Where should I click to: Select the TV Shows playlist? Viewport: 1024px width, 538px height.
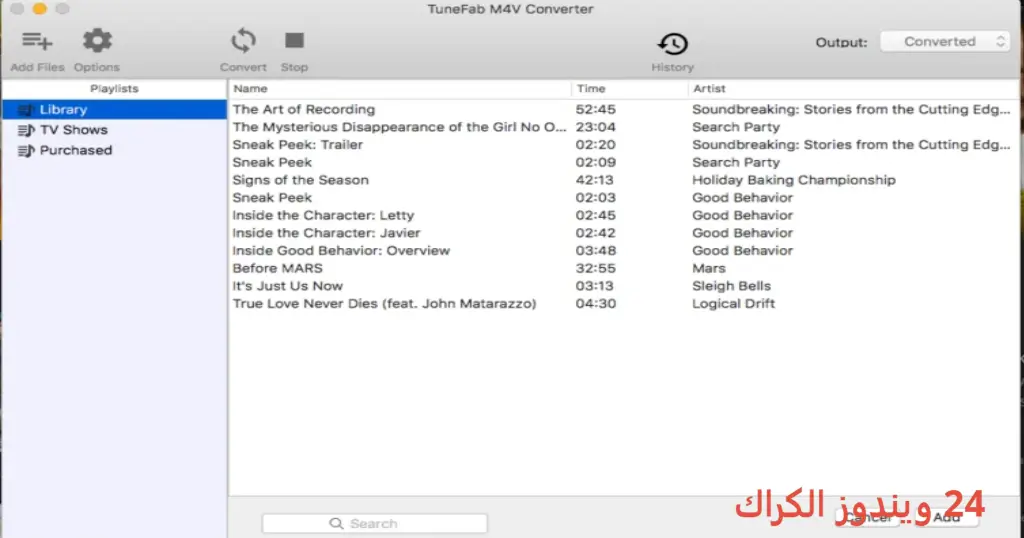(114, 130)
